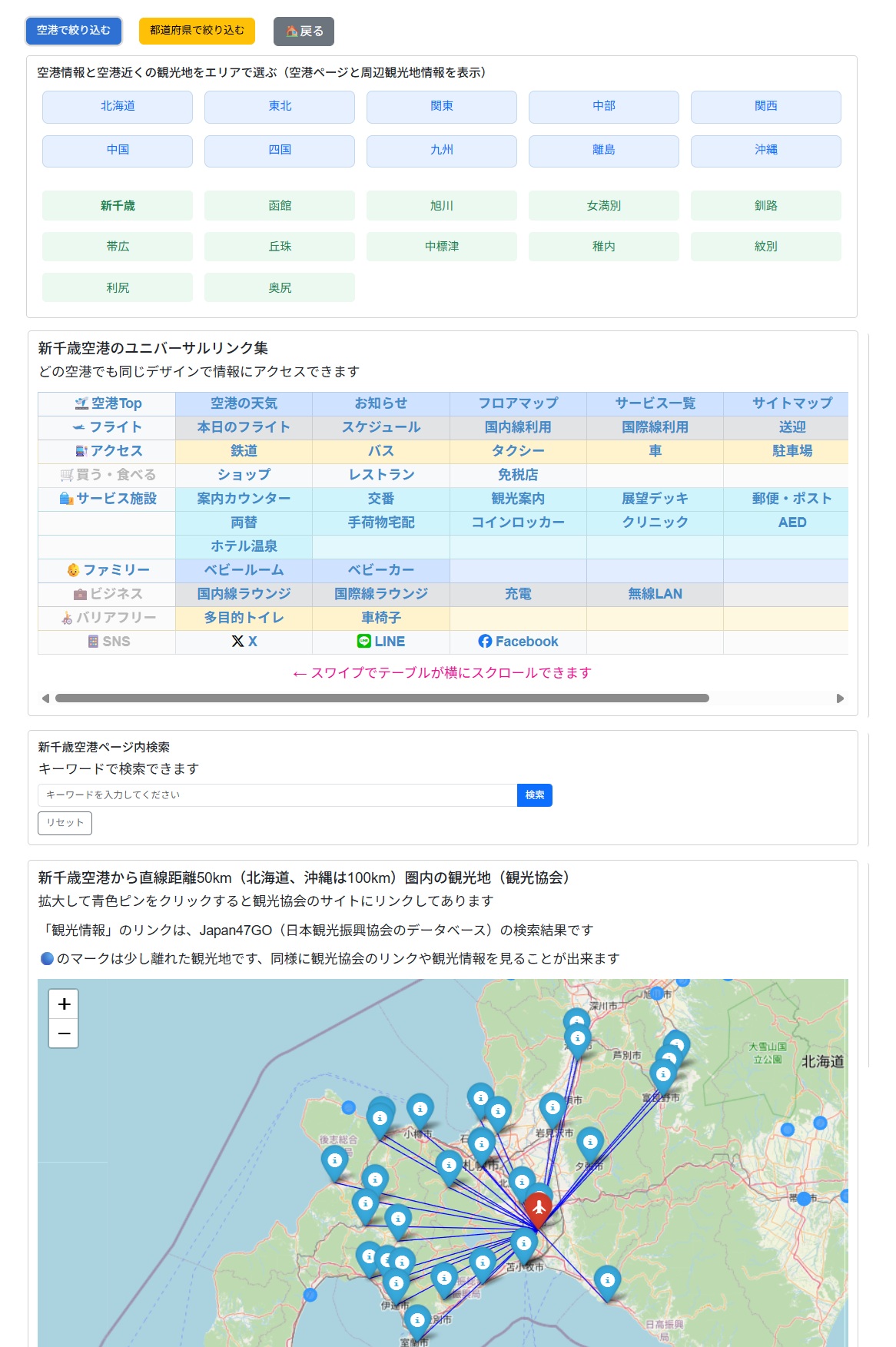Choose 女満別 airport
896x1347 pixels.
click(604, 206)
